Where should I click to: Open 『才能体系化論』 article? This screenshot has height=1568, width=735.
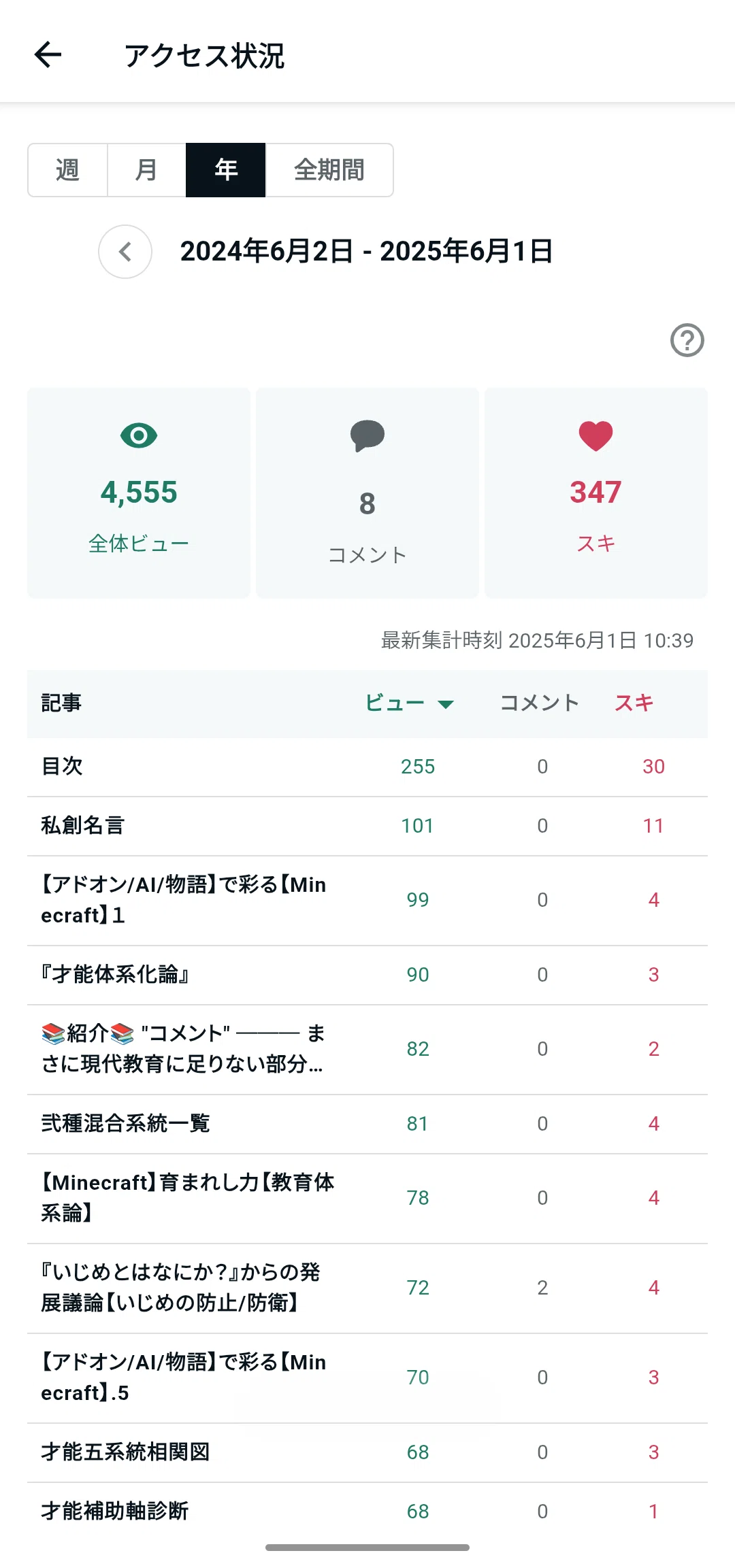click(367, 975)
